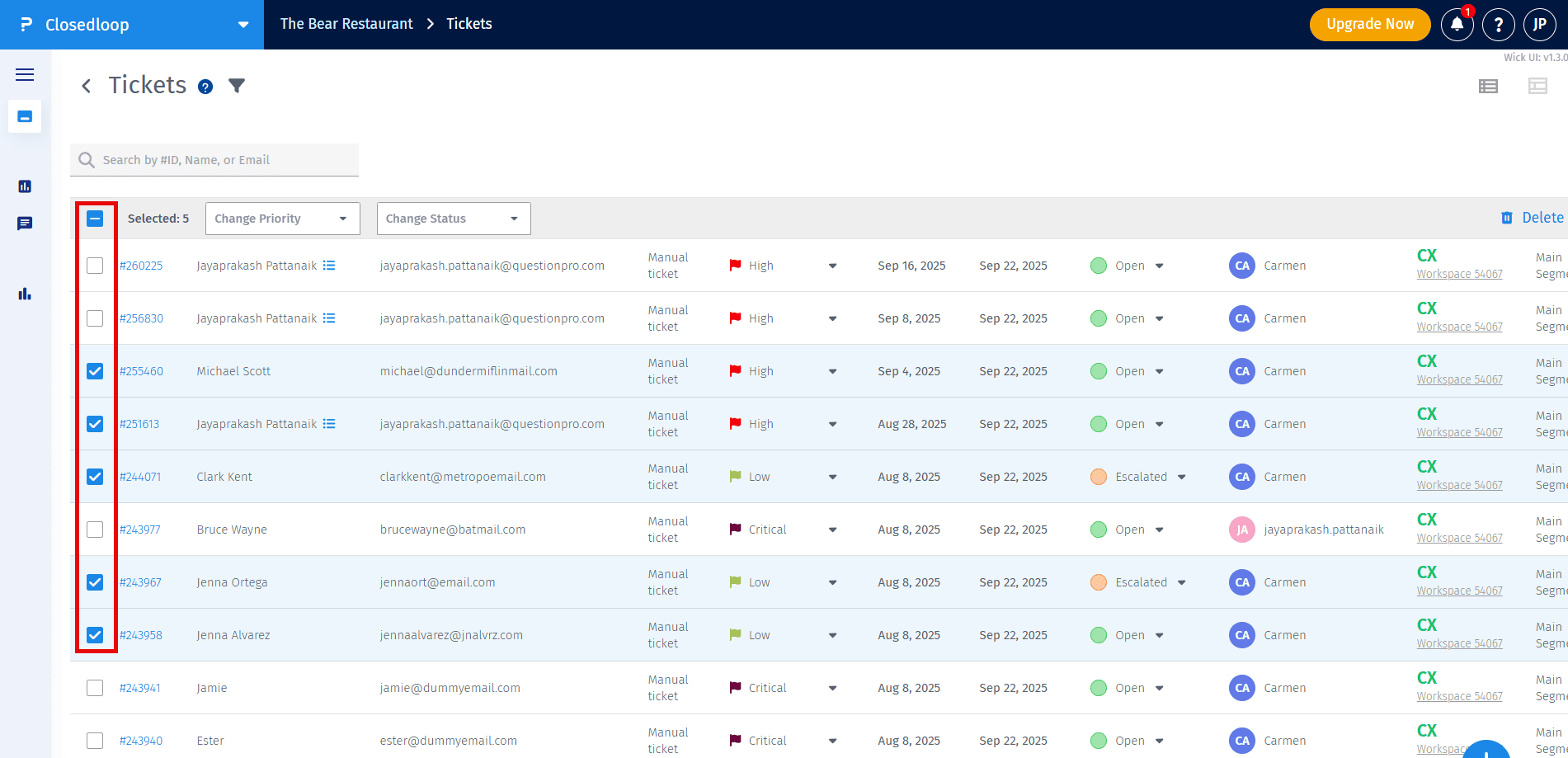
Task: Open ticket link #243977
Action: tap(140, 530)
